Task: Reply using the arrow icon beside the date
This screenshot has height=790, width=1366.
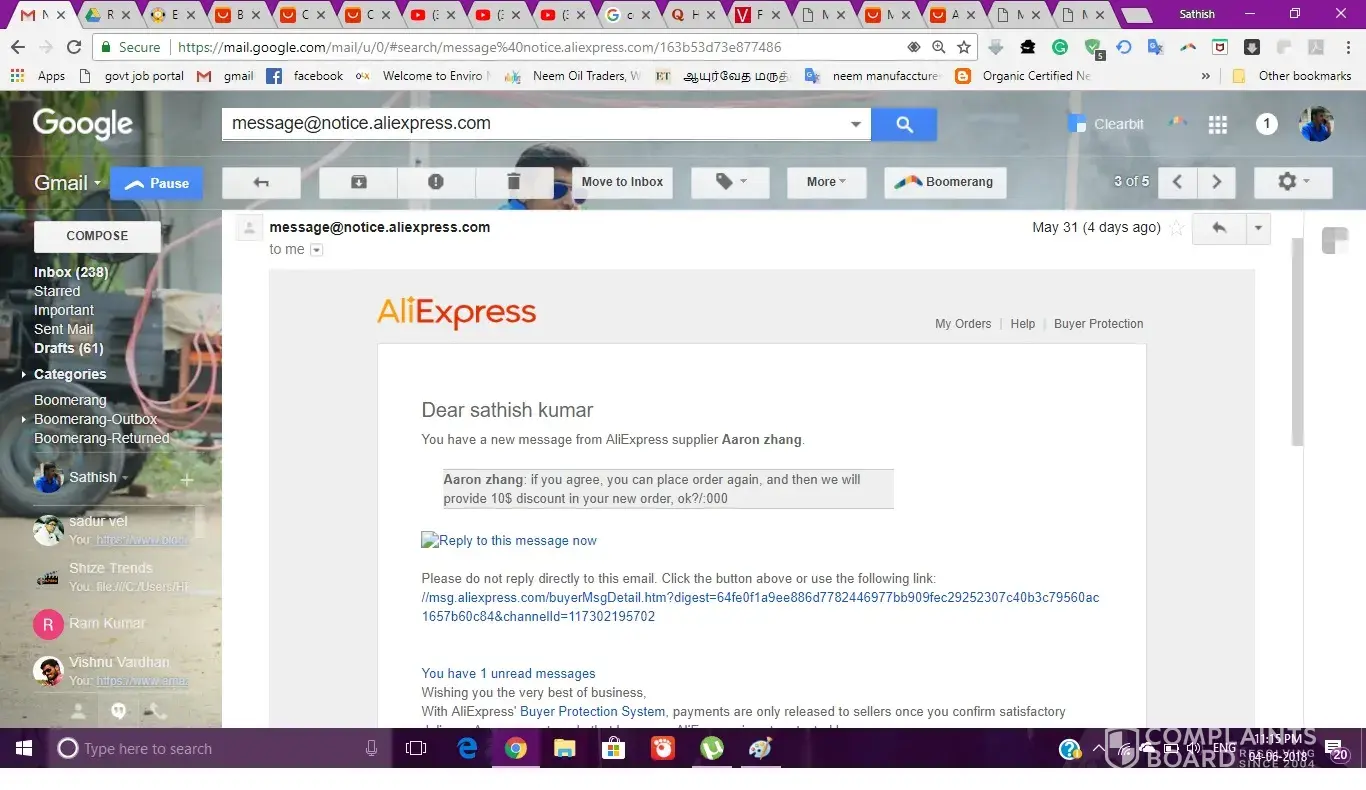Action: point(1218,228)
